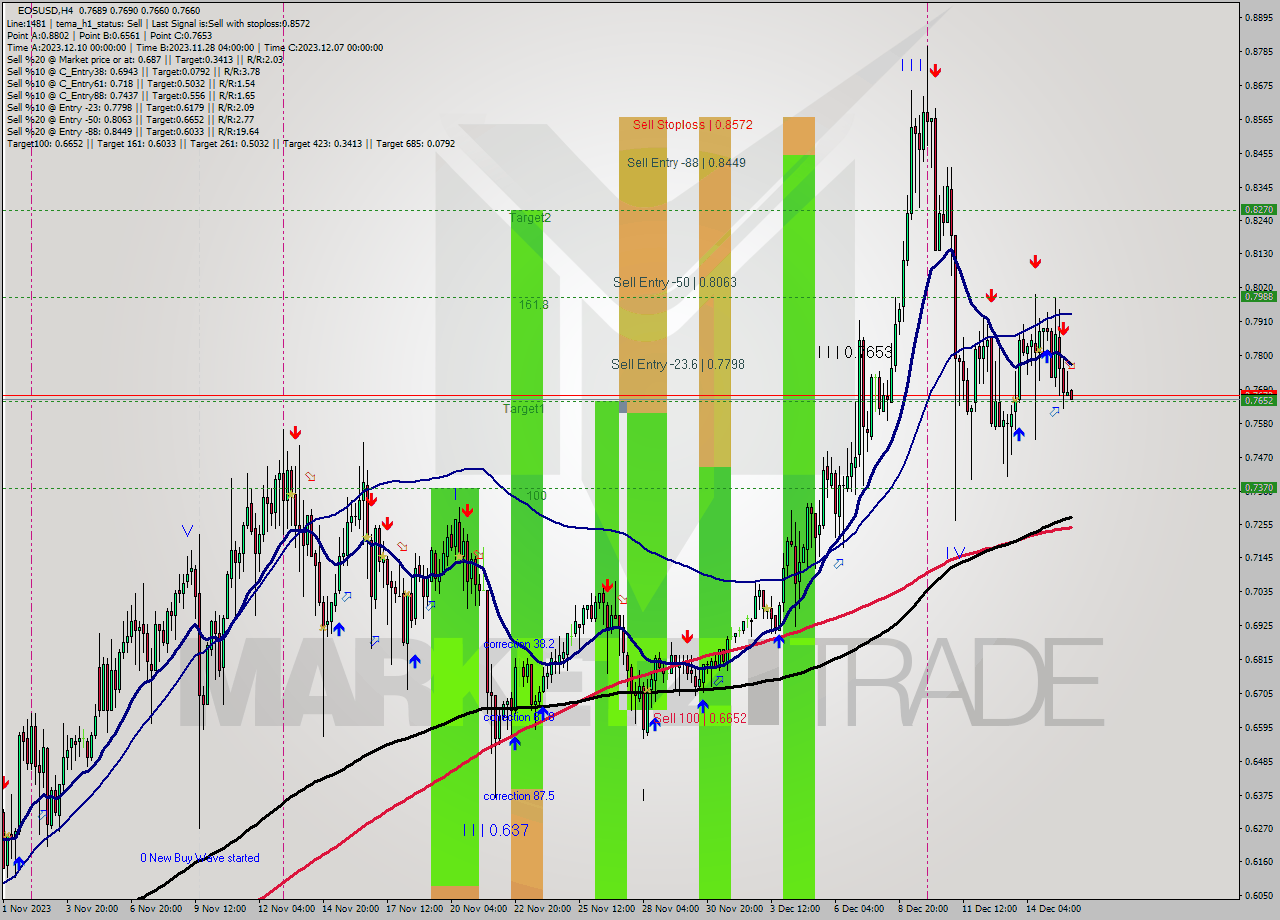Click the 0.8565 price axis value
Screen dimensions: 1280x920
pos(1258,119)
